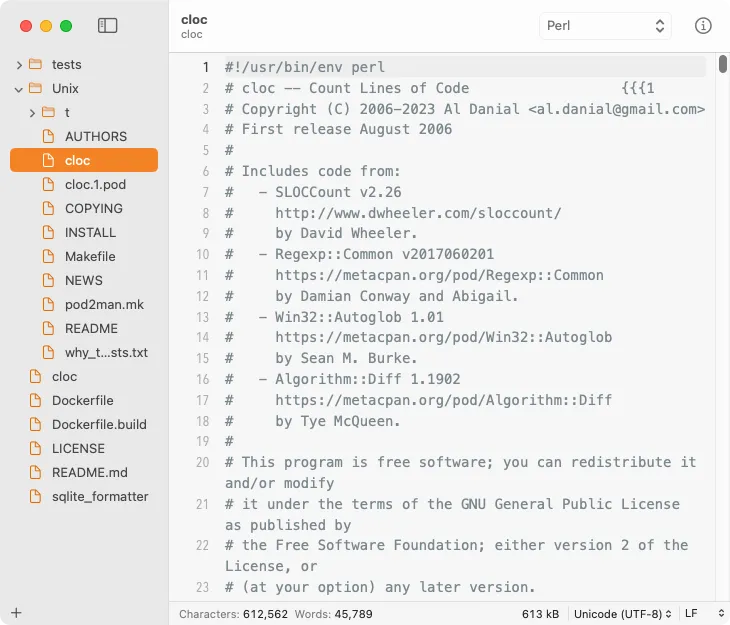Image resolution: width=730 pixels, height=625 pixels.
Task: Click the NEWS file icon
Action: coord(48,280)
